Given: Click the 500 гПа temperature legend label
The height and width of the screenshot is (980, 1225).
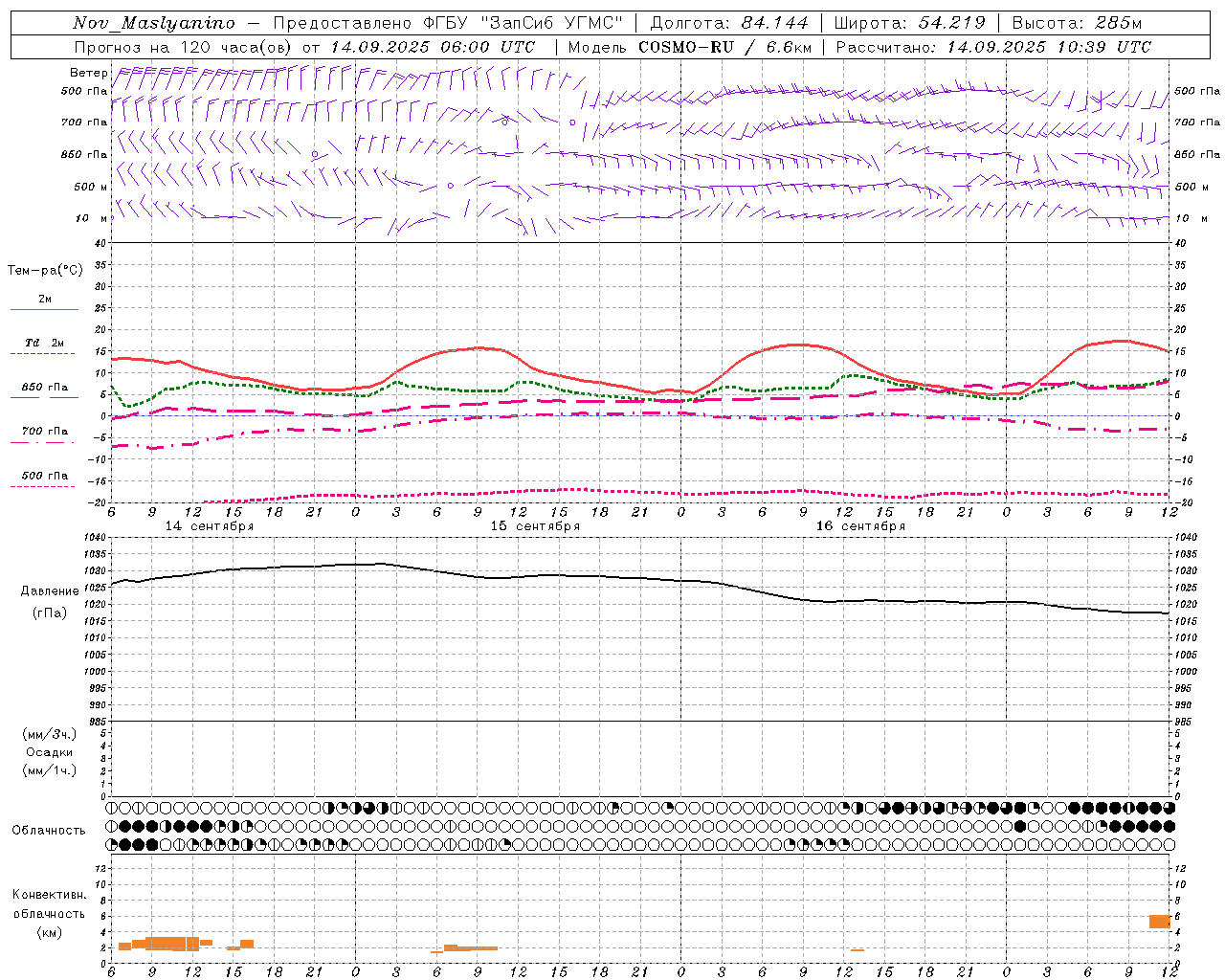Looking at the screenshot, I should pos(45,476).
